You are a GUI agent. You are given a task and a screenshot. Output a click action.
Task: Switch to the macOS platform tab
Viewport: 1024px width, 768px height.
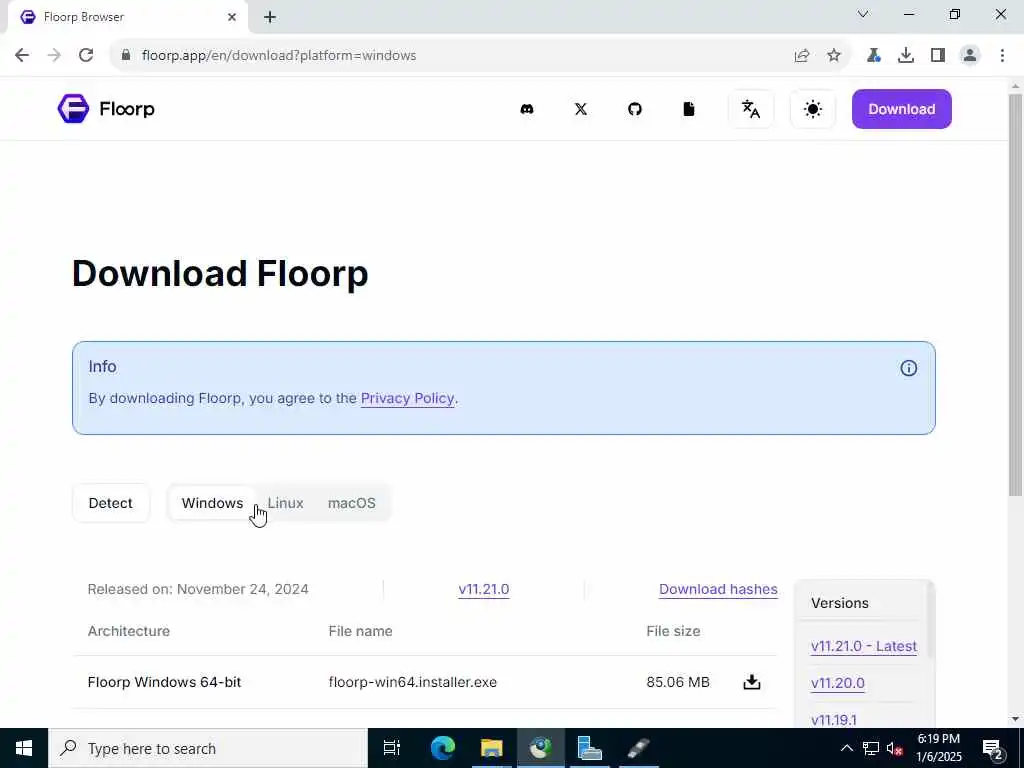pyautogui.click(x=351, y=503)
